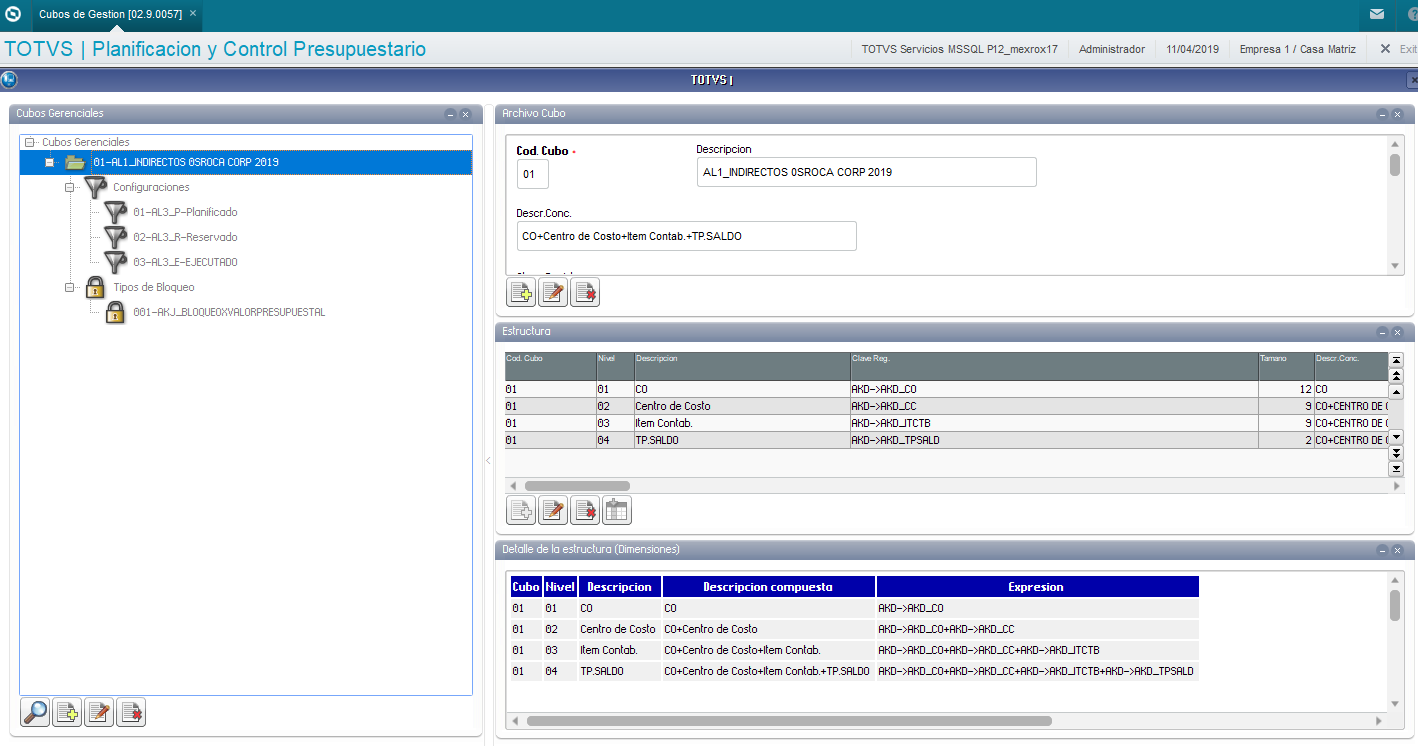Select the Centro de Costo row in Estructura

click(x=946, y=406)
